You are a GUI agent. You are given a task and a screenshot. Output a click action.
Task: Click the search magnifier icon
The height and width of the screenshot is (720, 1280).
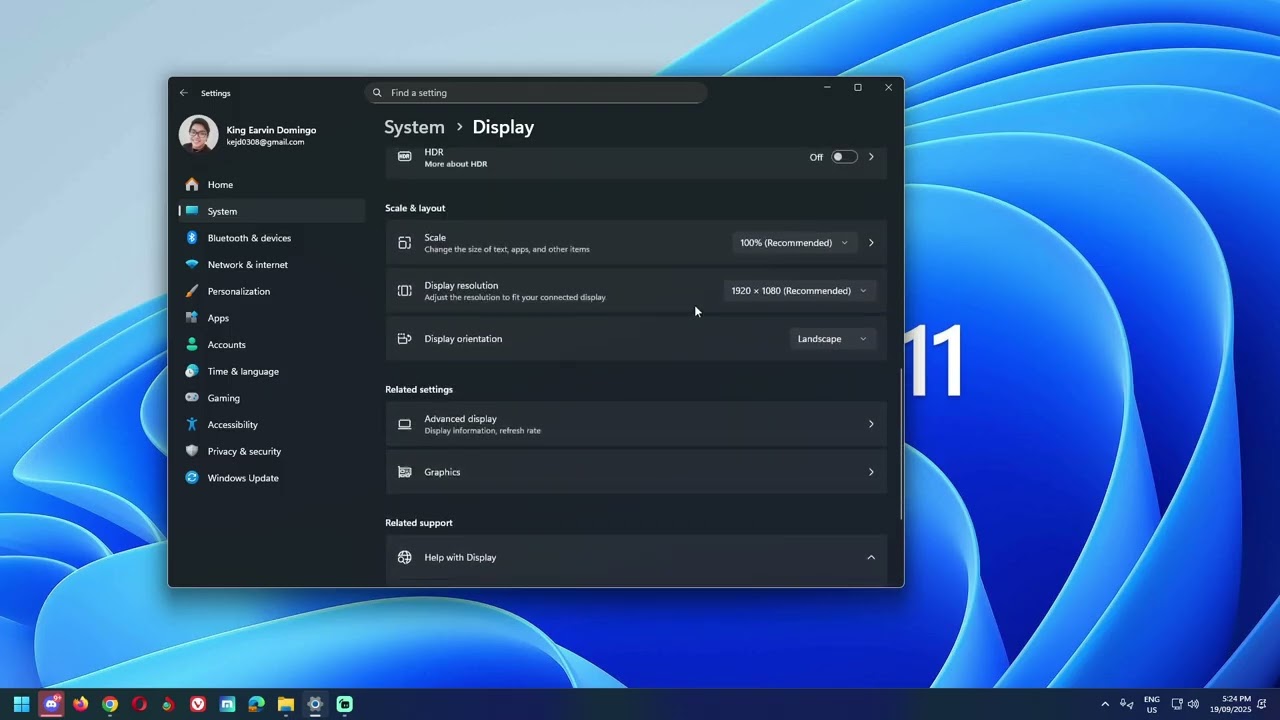pos(377,93)
